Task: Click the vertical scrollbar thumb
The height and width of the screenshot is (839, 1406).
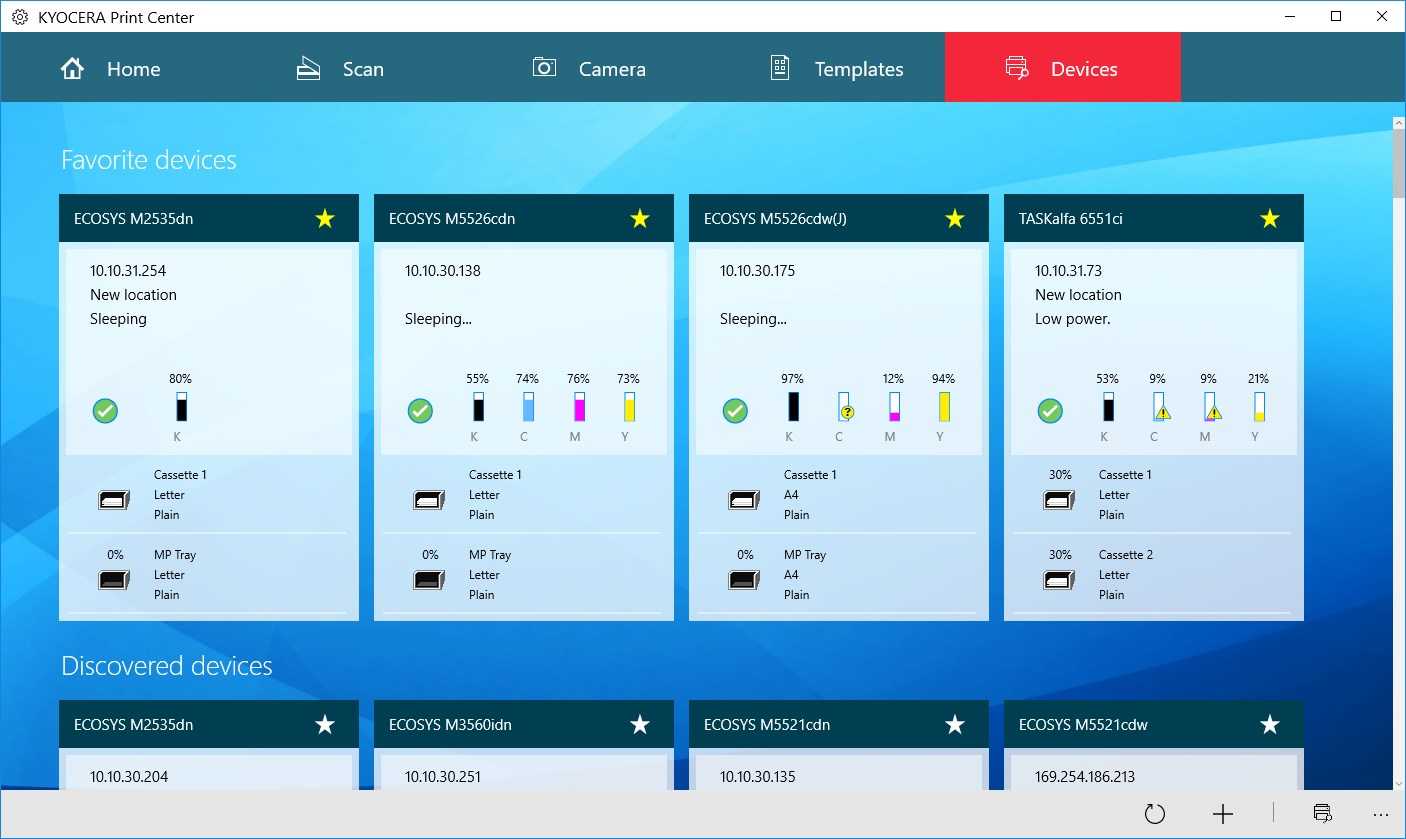Action: [1398, 162]
